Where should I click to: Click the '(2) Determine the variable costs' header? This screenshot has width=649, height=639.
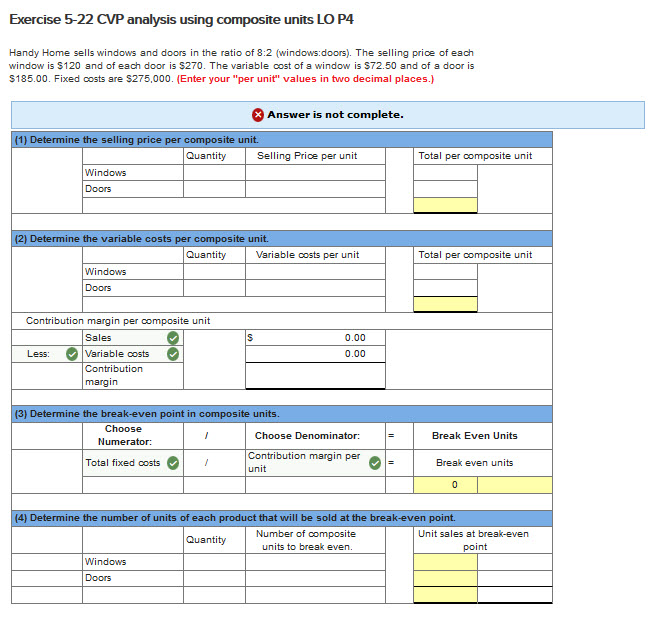[x=142, y=239]
